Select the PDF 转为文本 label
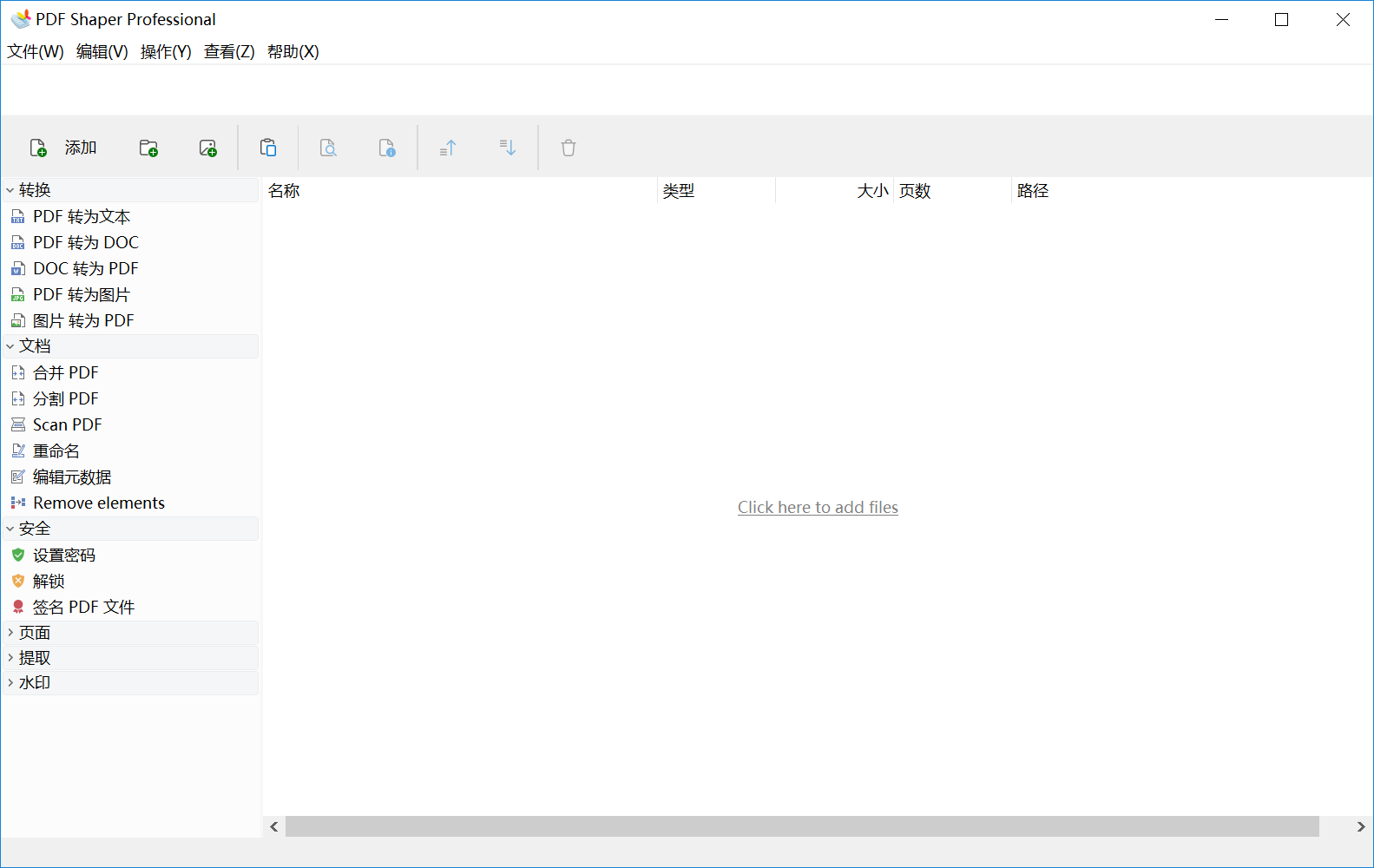Image resolution: width=1374 pixels, height=868 pixels. pos(82,216)
